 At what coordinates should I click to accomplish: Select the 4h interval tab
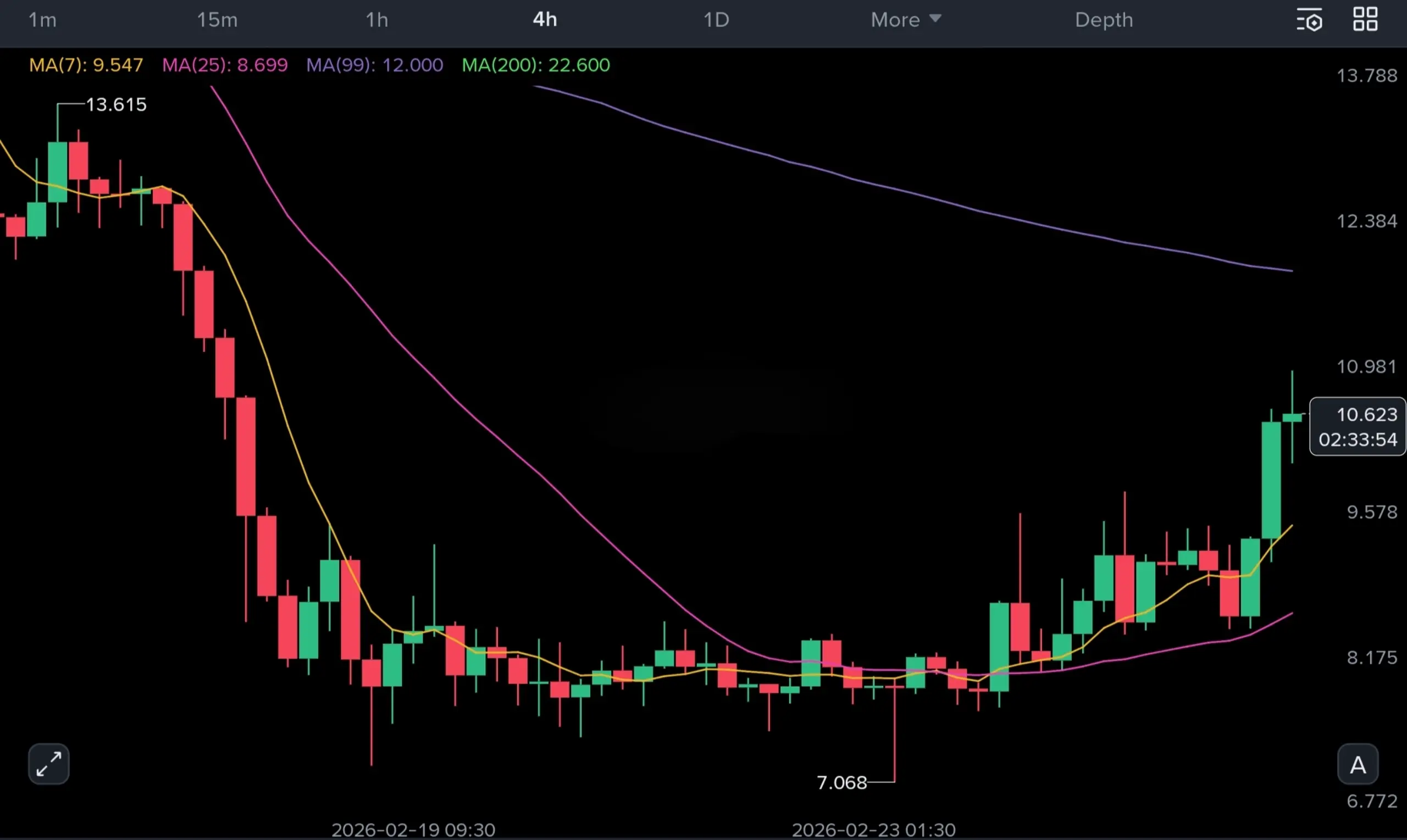click(545, 20)
